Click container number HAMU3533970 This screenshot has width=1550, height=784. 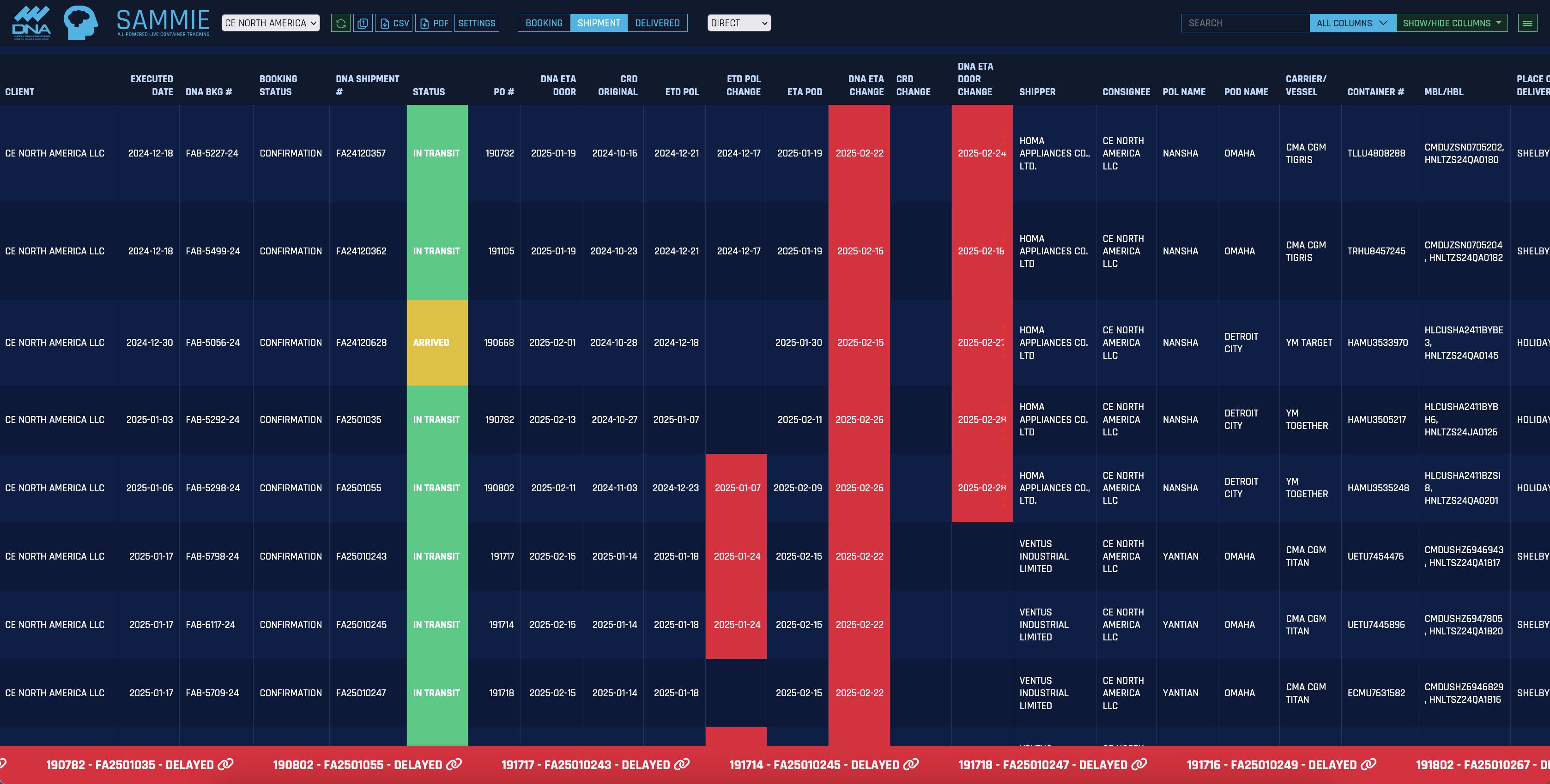click(x=1377, y=342)
